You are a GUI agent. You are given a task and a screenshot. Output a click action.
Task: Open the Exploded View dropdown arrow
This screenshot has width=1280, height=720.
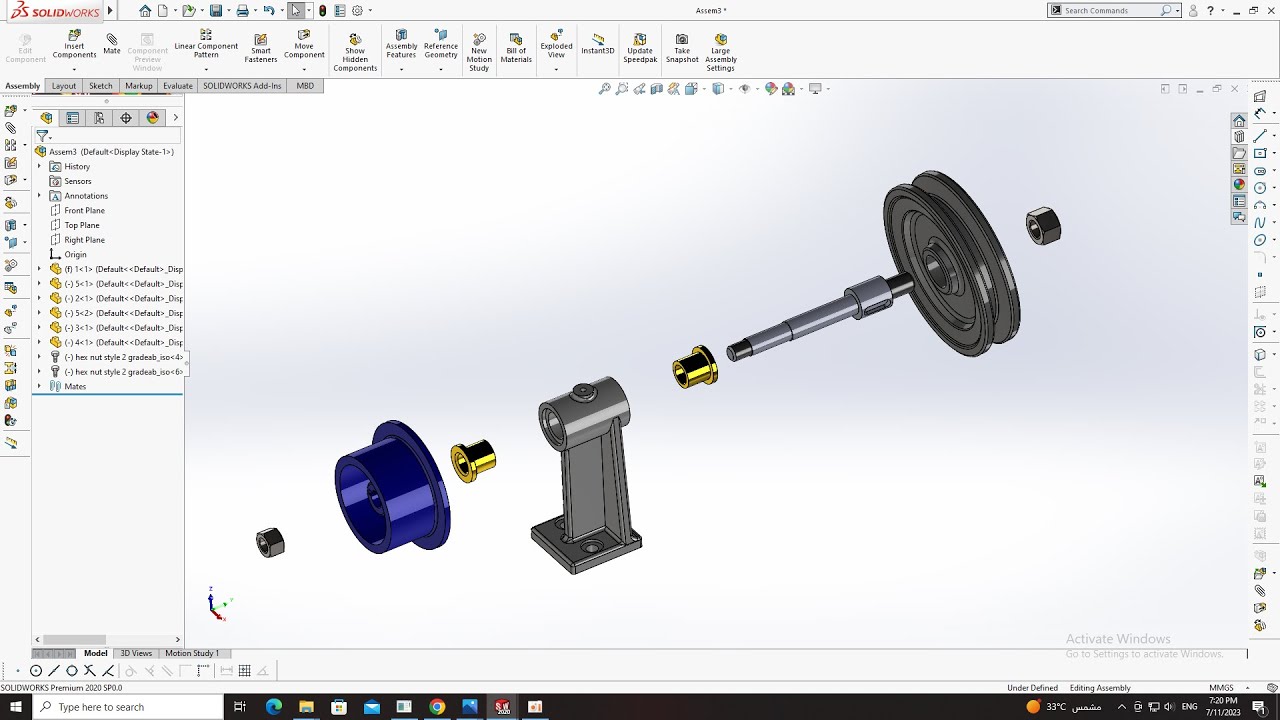[556, 69]
